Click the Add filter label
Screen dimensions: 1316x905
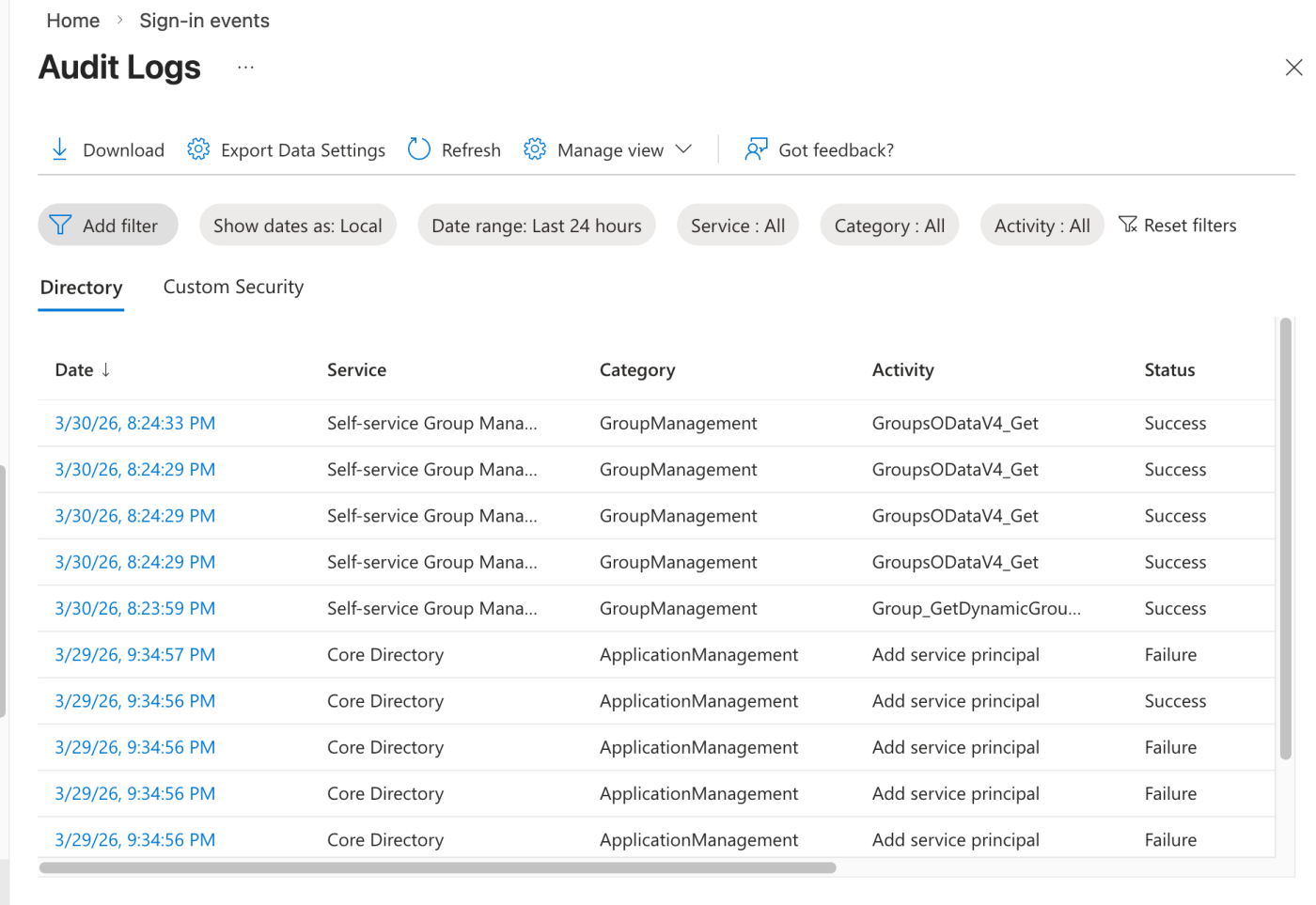click(120, 226)
